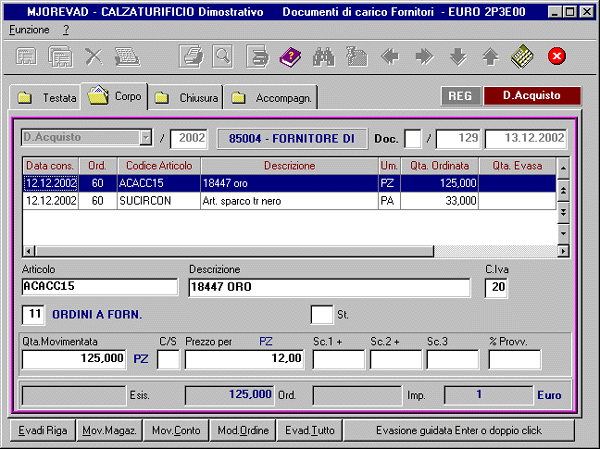Screen dimensions: 600x449
Task: Click the left arrow navigation icon
Action: (391, 57)
